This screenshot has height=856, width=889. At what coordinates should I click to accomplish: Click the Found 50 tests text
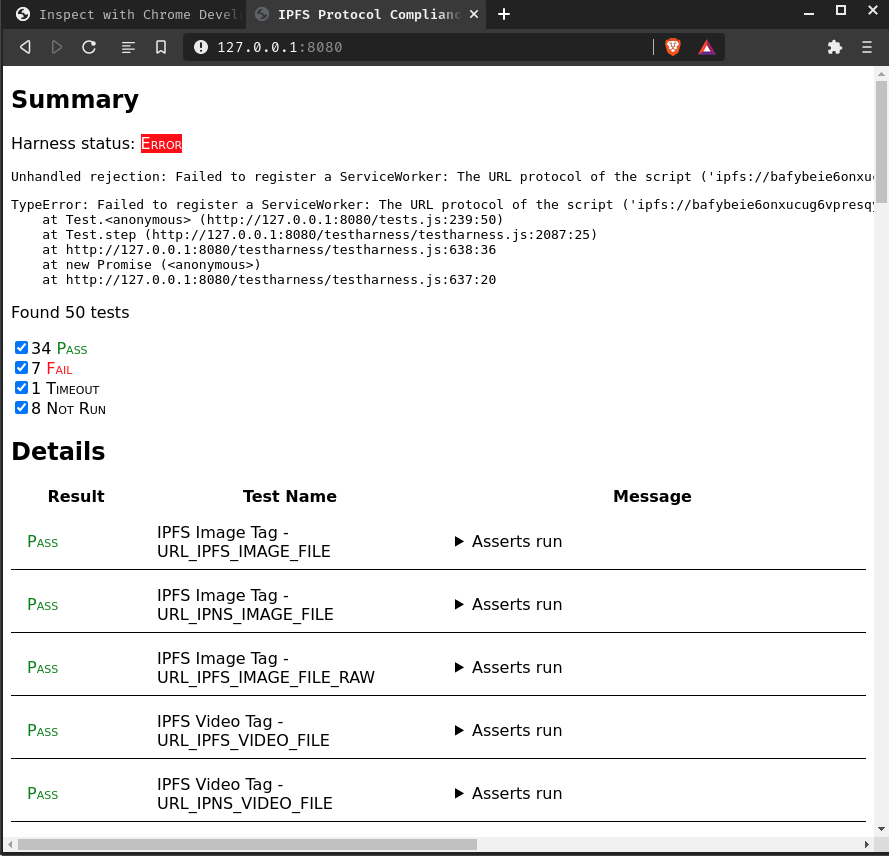[x=70, y=312]
